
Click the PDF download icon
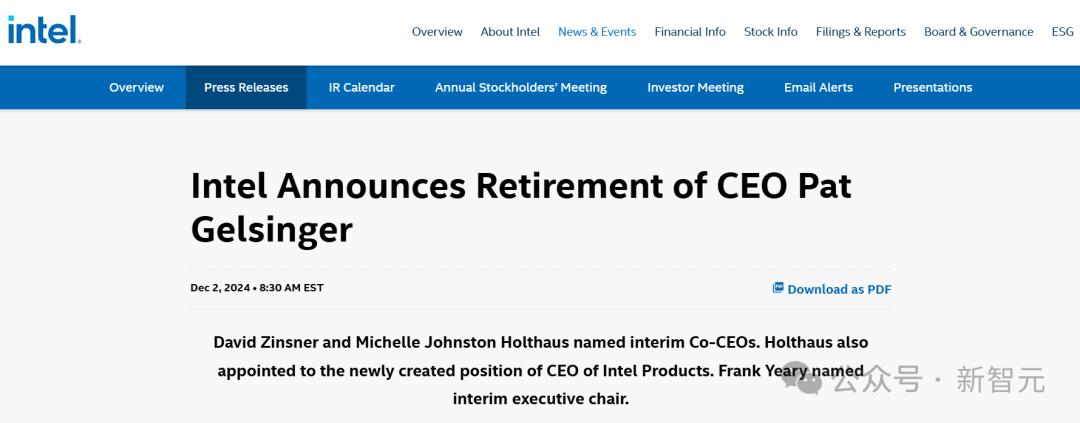778,288
